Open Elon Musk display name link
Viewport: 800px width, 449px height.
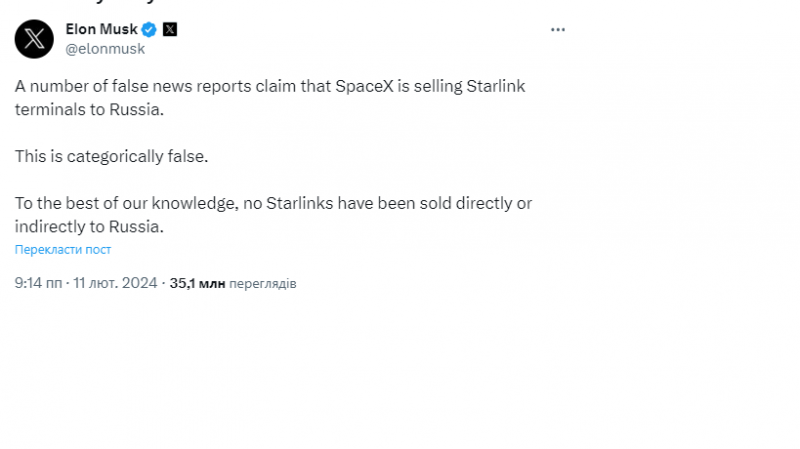click(x=101, y=29)
